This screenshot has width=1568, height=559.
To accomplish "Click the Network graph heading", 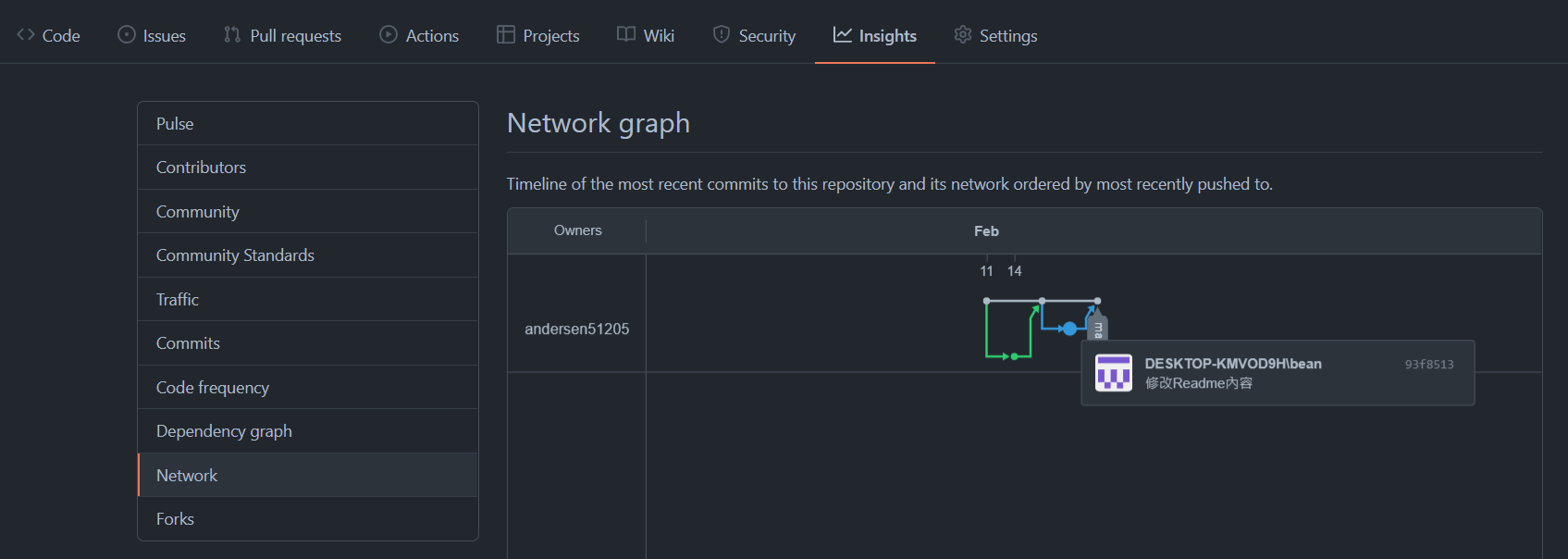I will click(x=599, y=123).
